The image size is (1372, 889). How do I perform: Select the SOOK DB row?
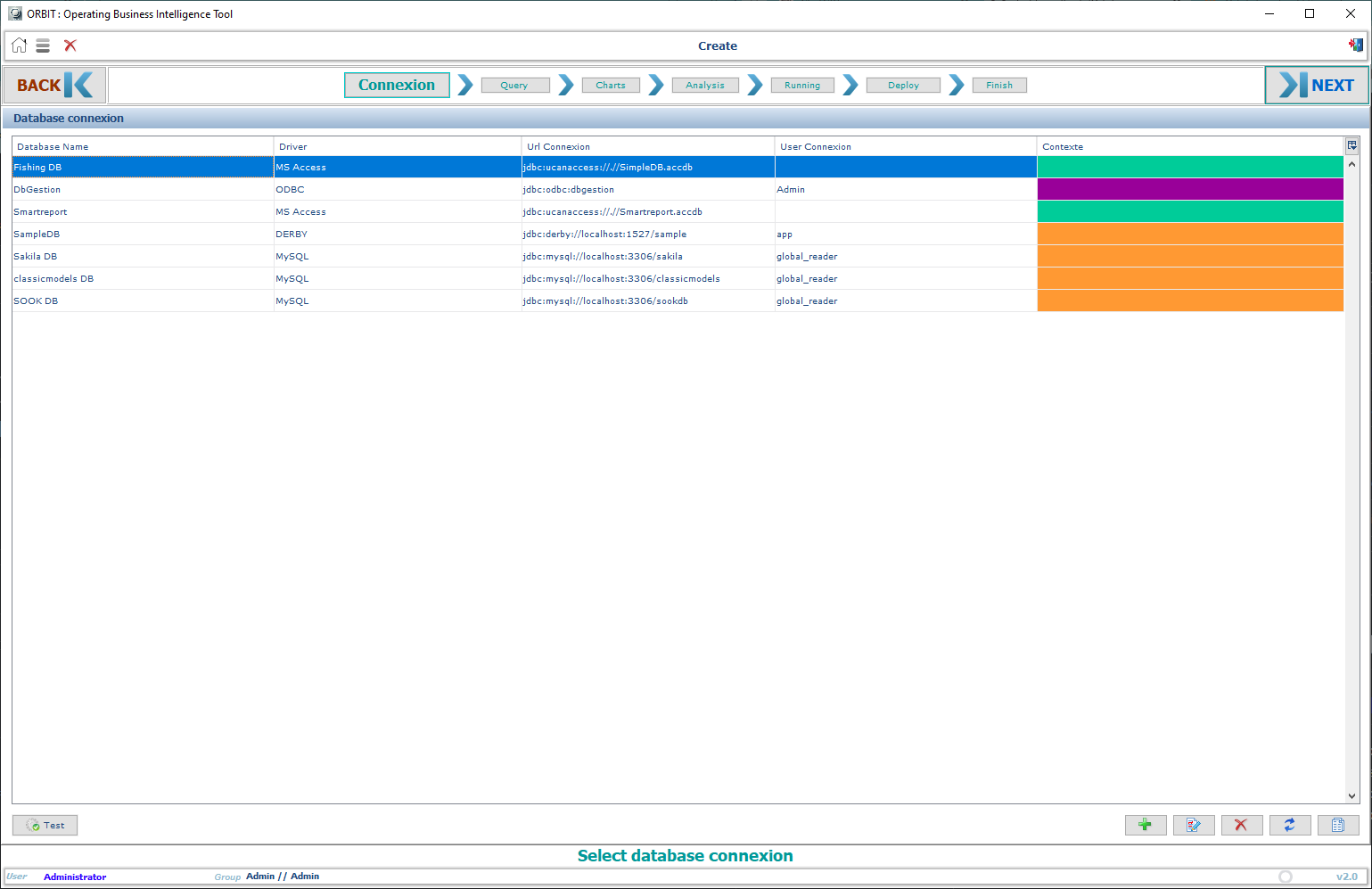click(x=678, y=300)
